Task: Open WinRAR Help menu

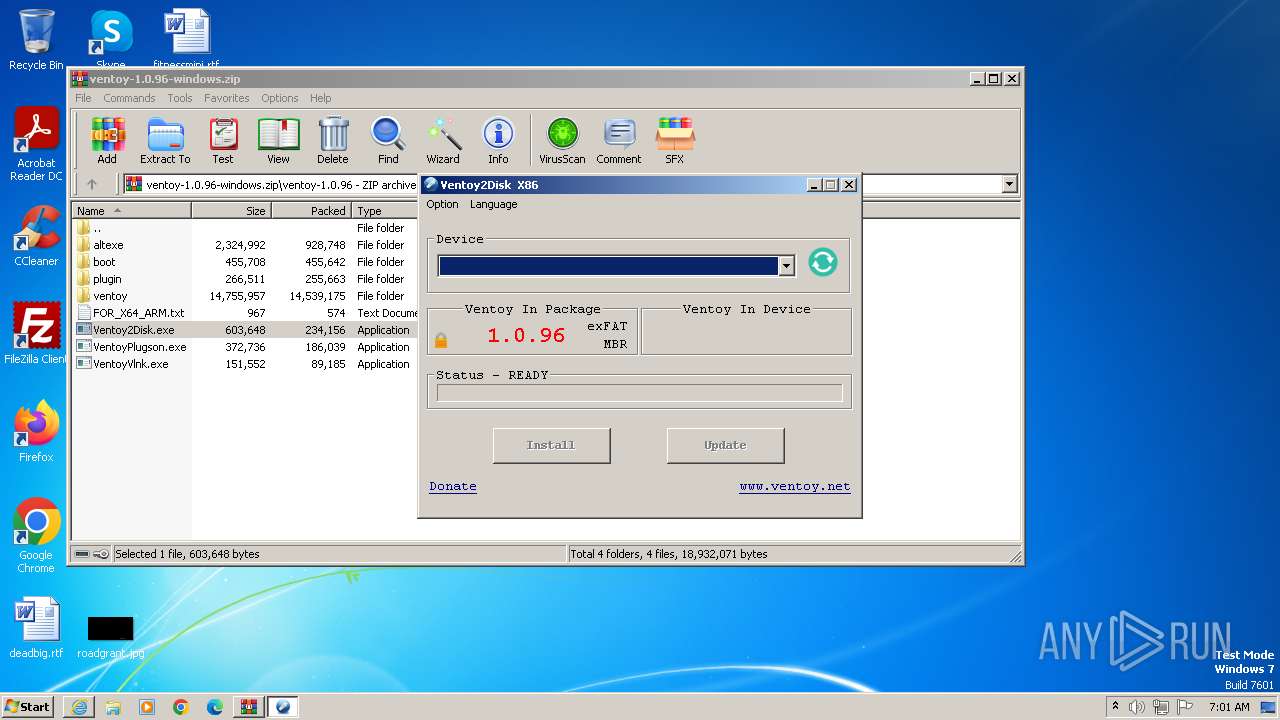Action: [x=320, y=98]
